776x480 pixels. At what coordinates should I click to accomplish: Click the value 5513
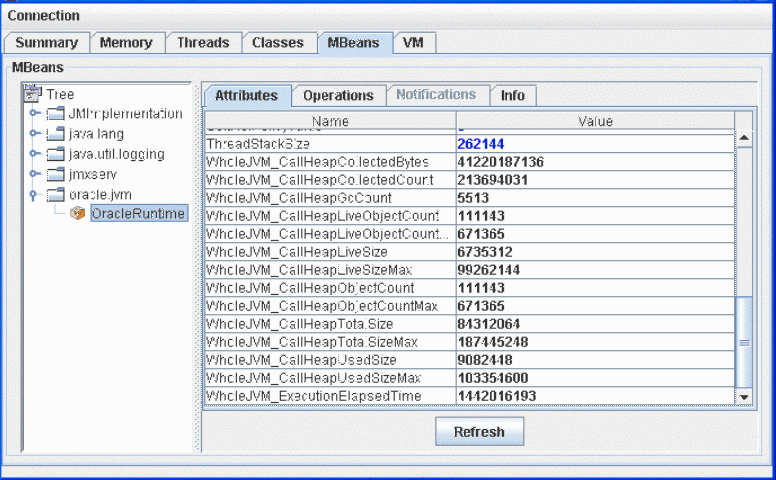(473, 198)
